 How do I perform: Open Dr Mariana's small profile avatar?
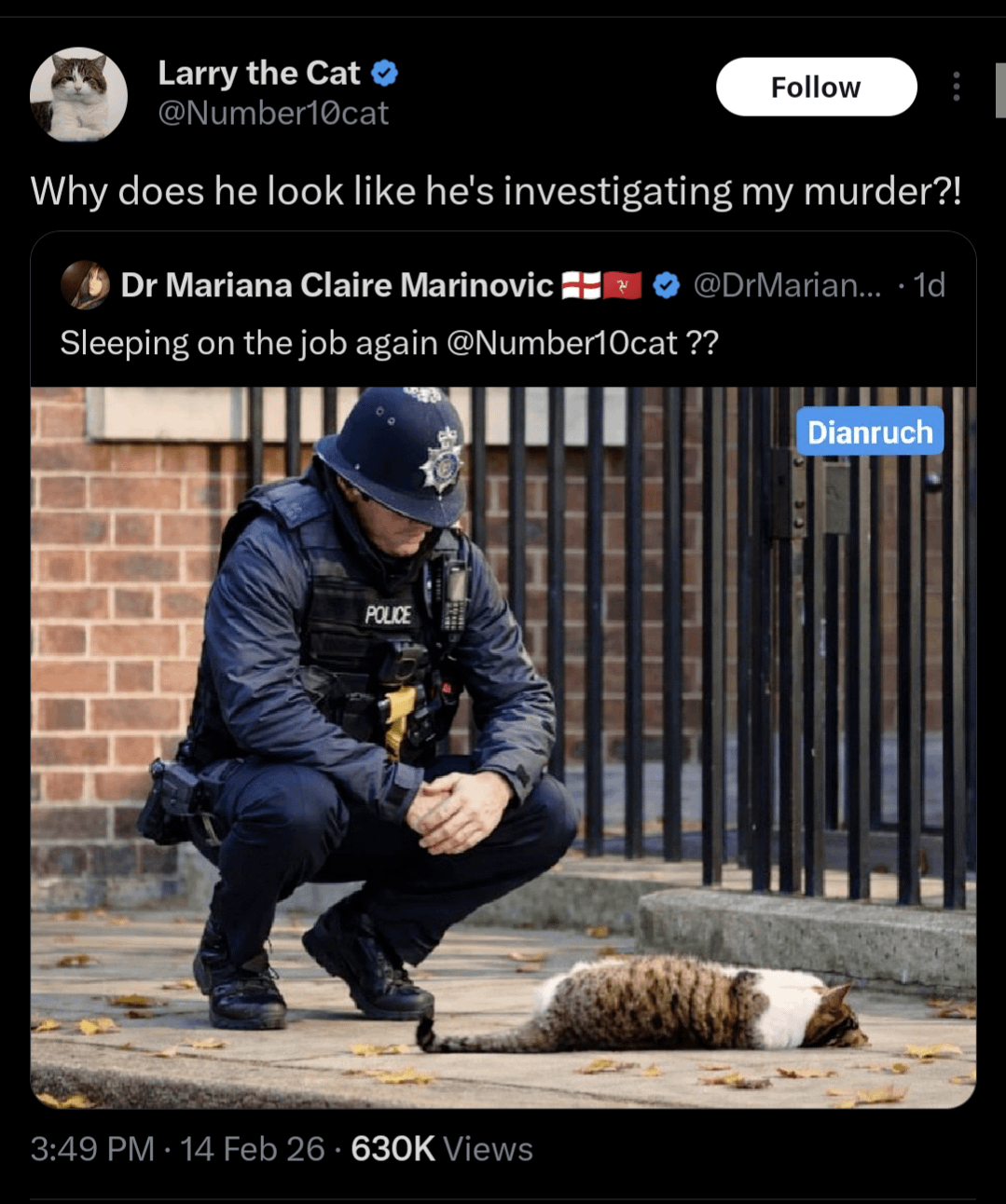tap(85, 285)
